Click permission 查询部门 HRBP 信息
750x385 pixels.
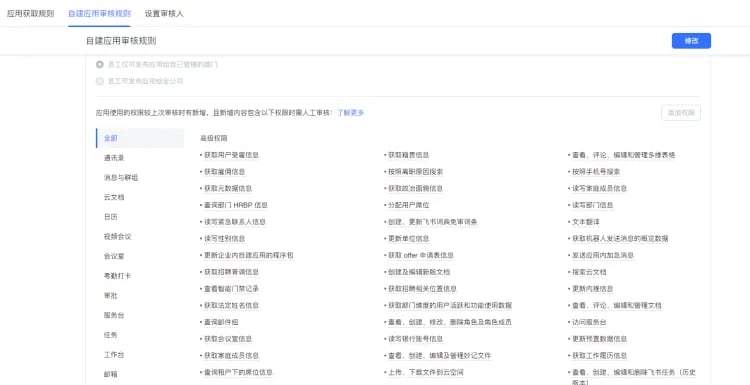[236, 205]
